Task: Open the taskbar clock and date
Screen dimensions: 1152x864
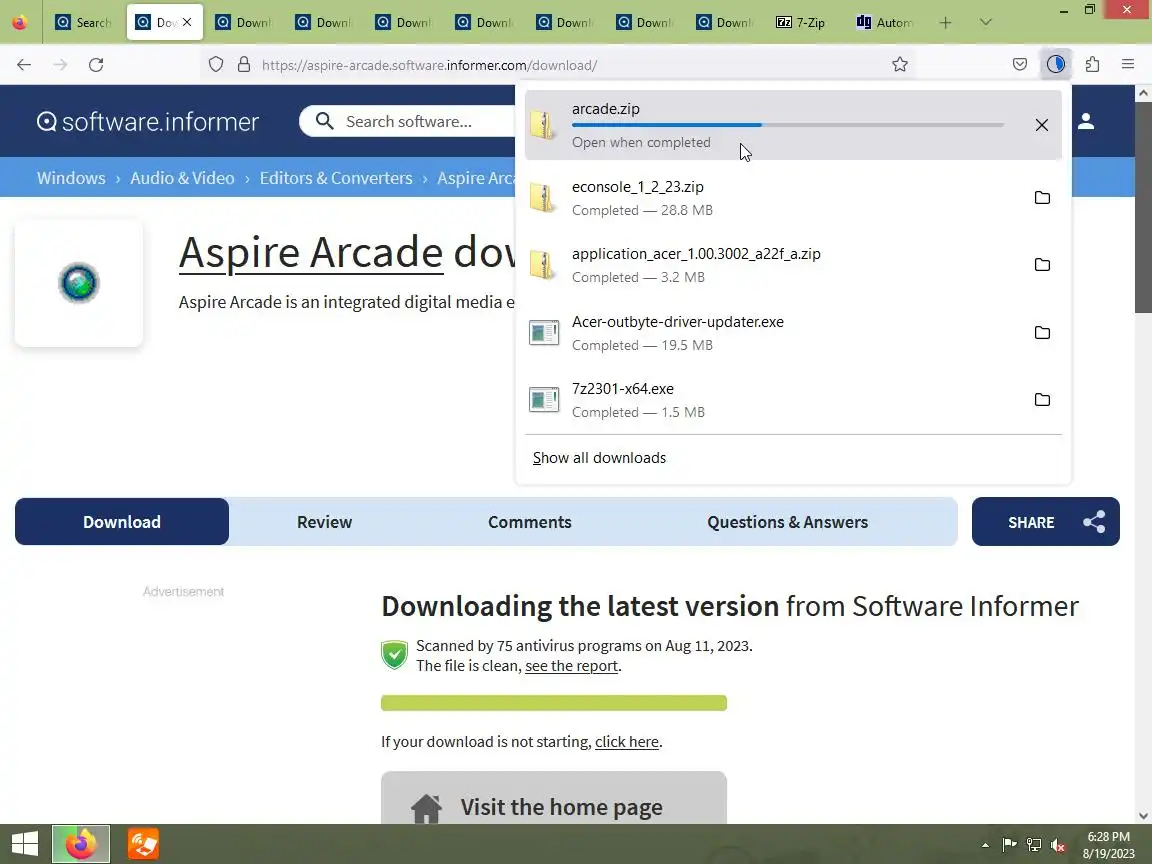Action: click(1109, 845)
